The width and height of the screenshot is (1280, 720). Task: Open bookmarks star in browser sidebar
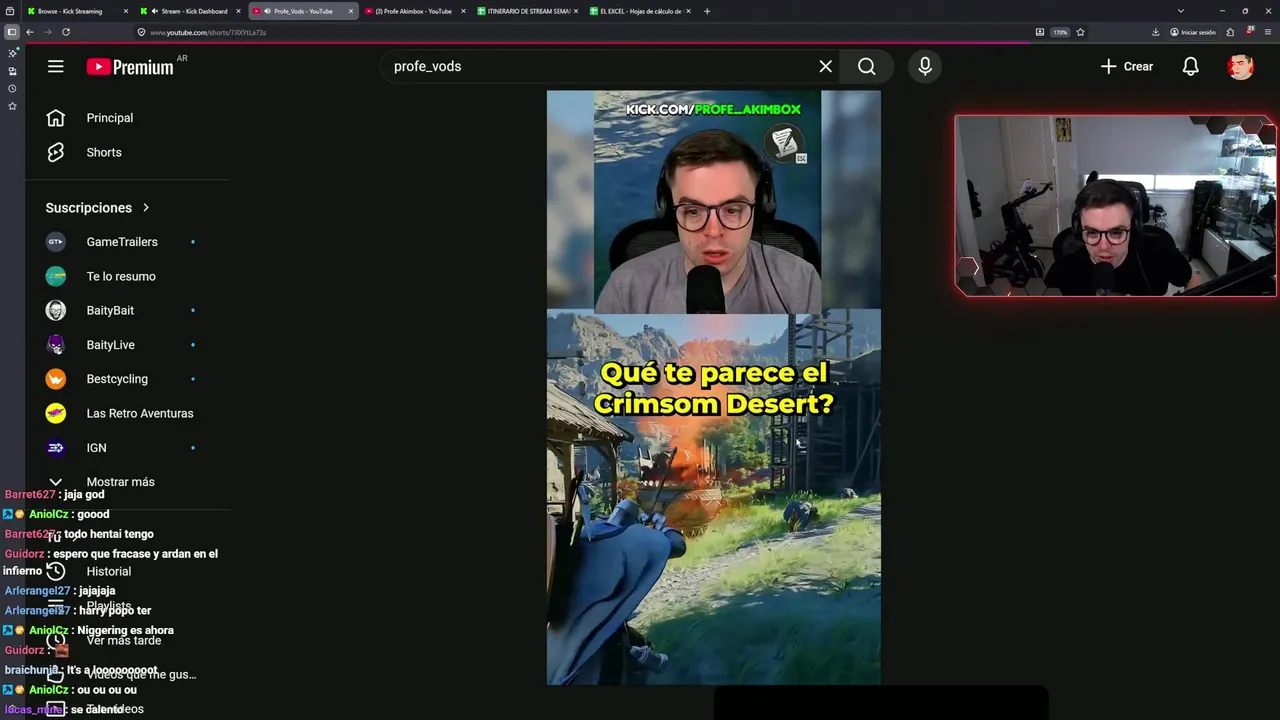pyautogui.click(x=12, y=106)
